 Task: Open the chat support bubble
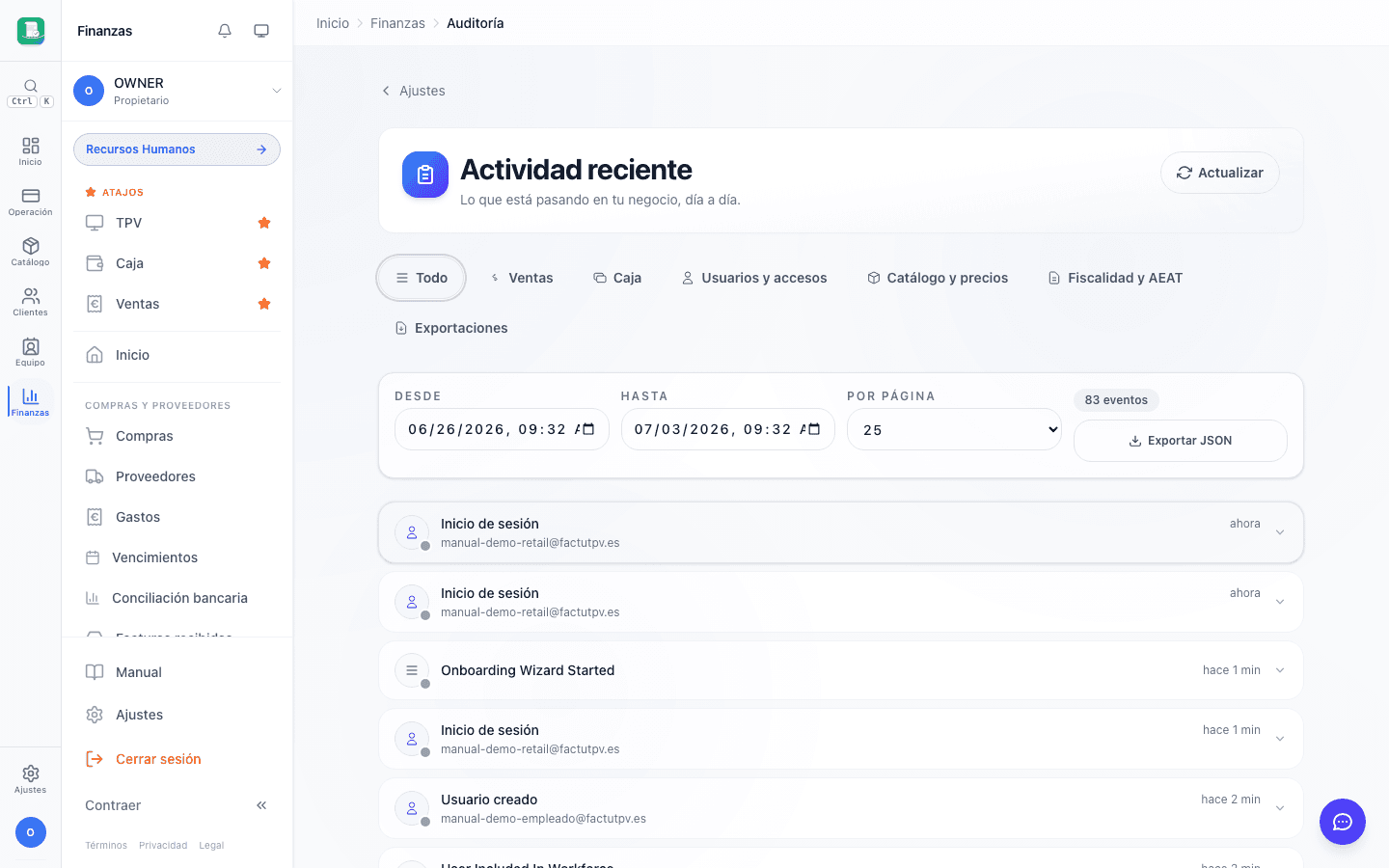[x=1343, y=822]
